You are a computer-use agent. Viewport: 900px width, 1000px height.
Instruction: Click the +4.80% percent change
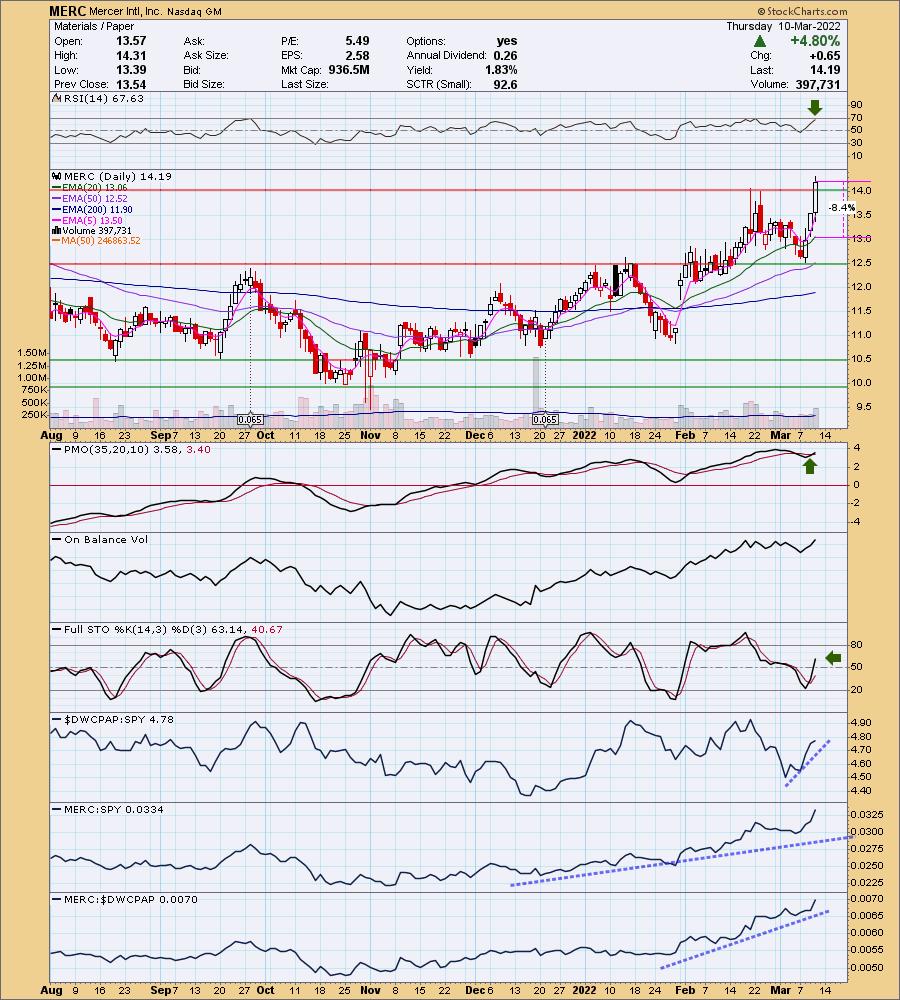tap(815, 41)
